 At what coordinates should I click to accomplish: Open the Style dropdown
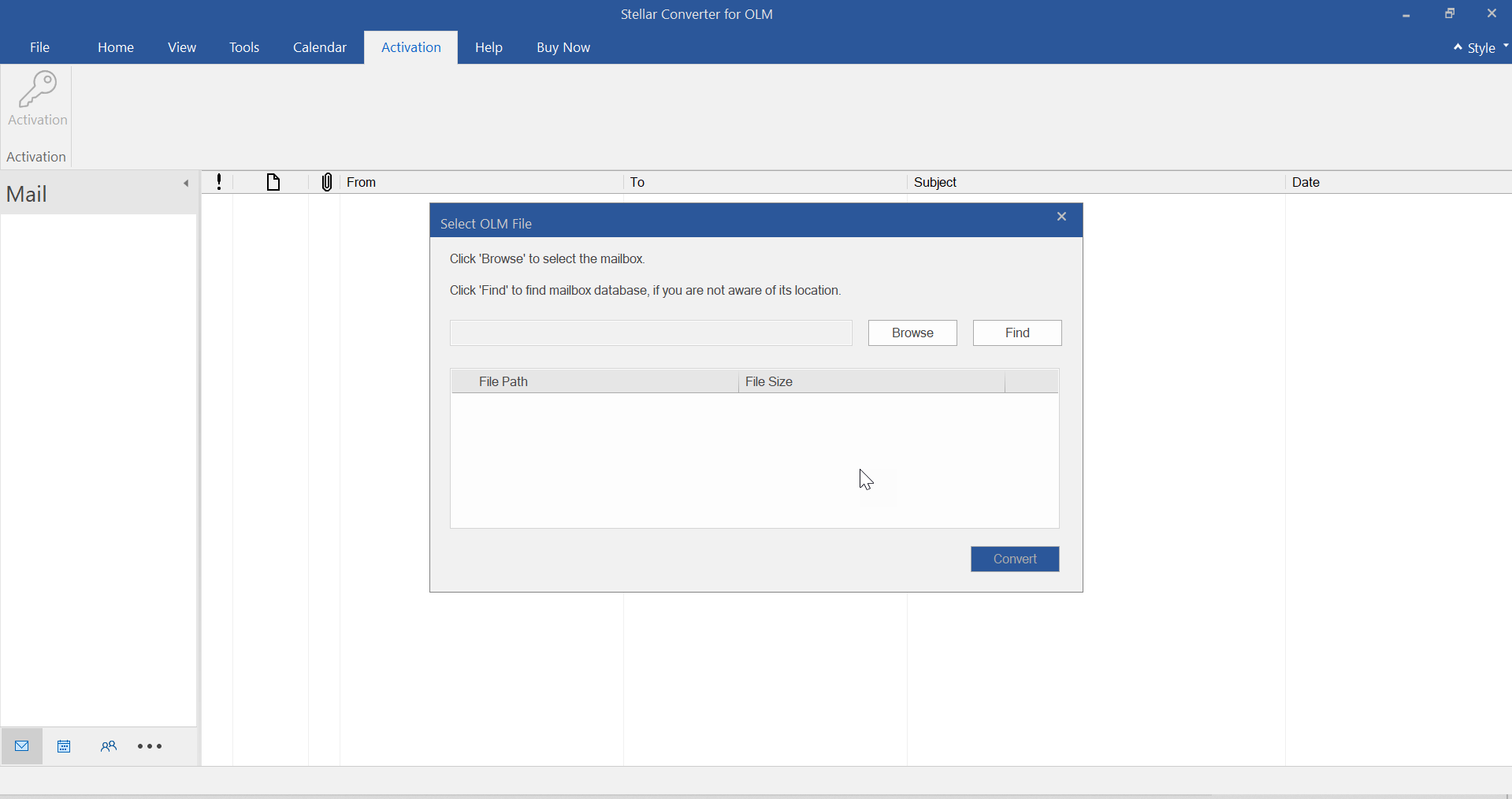[x=1488, y=48]
